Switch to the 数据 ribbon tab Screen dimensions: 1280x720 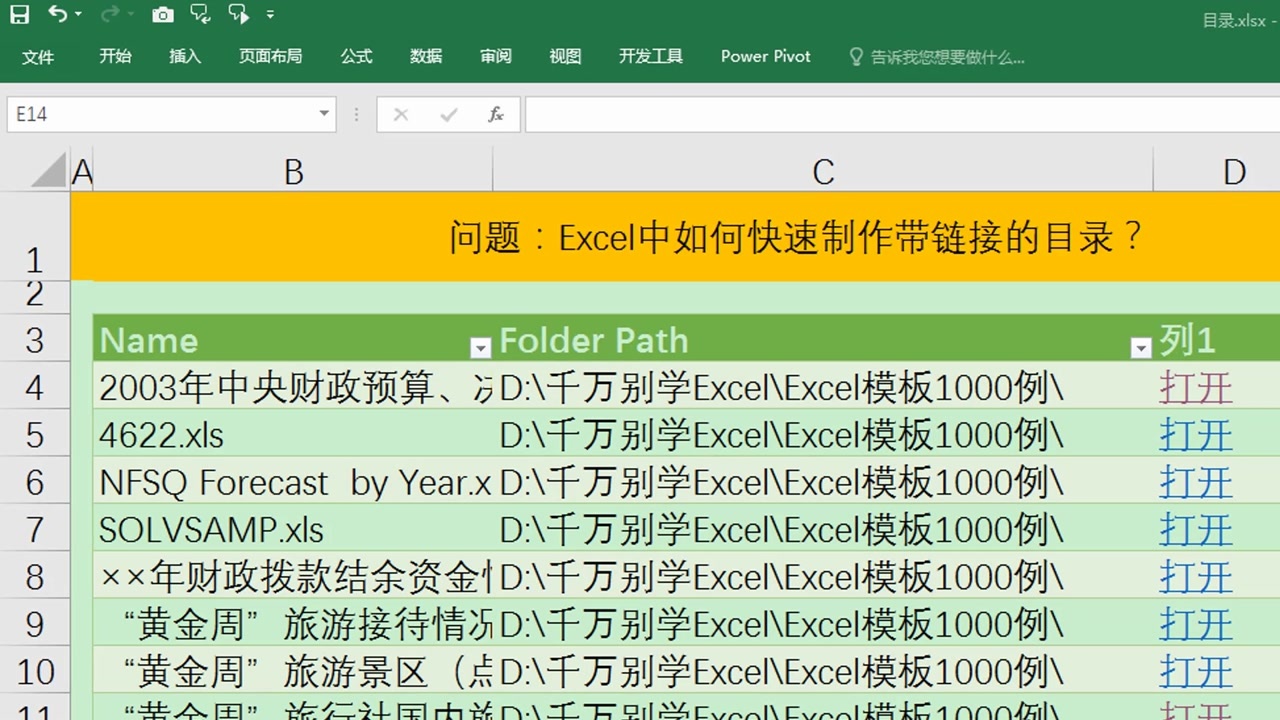426,57
